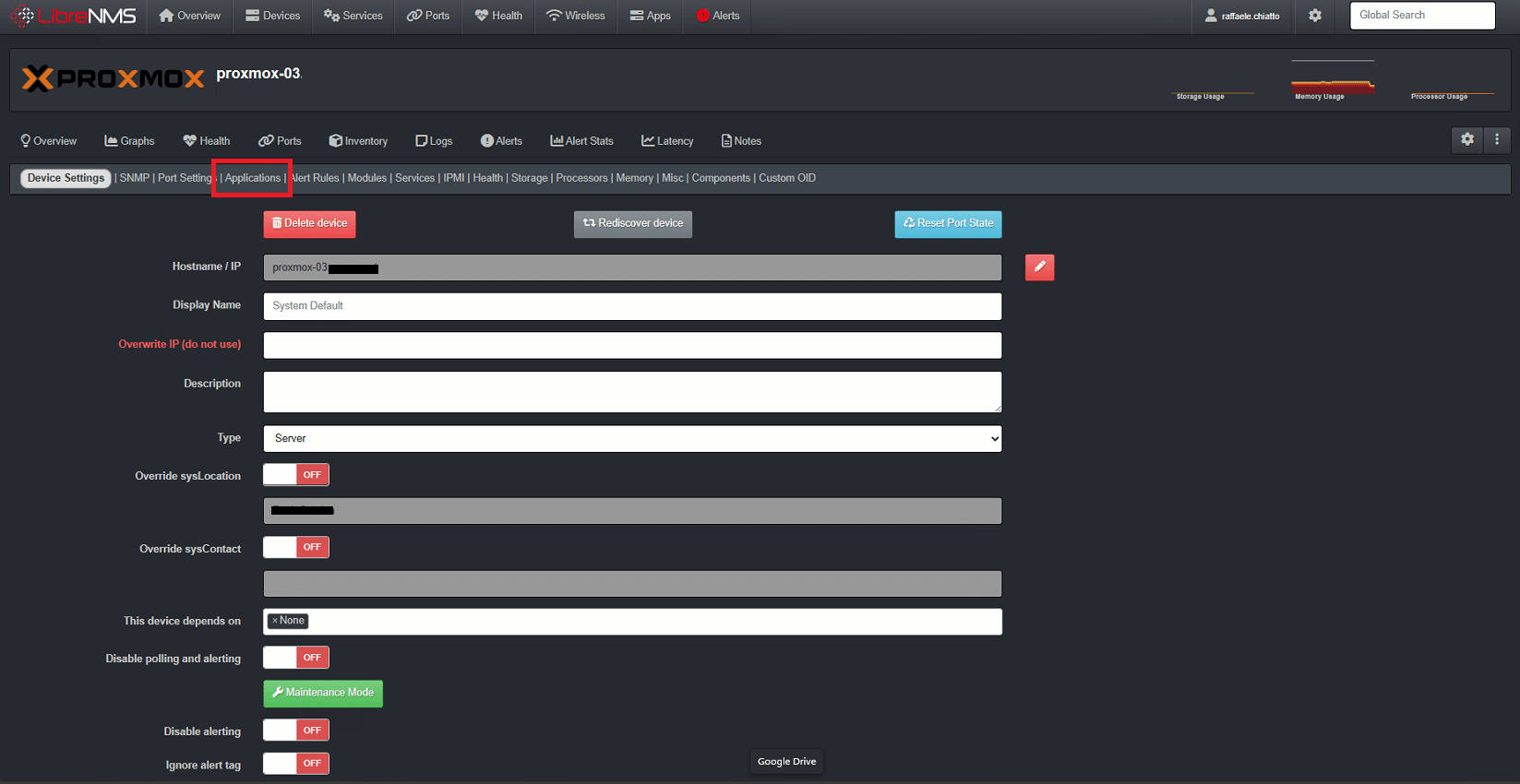Click the device settings gear icon
The width and height of the screenshot is (1520, 784).
1467,140
